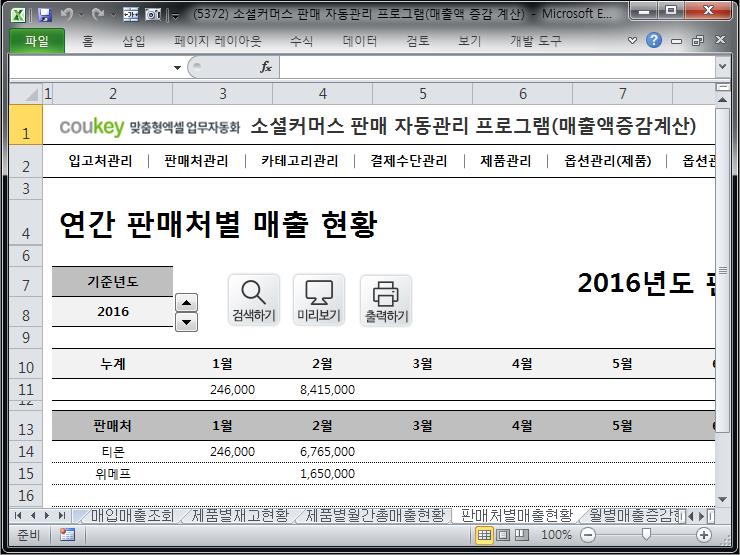Click vertical scrollbar up arrow

click(723, 100)
